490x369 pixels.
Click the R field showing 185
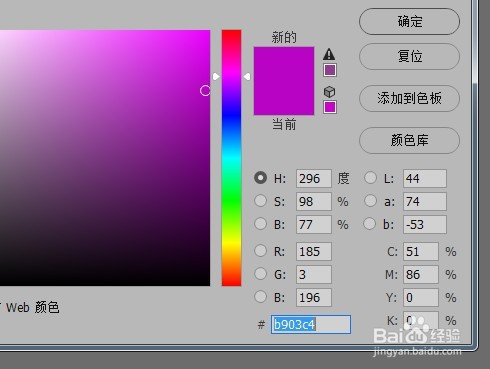pos(314,251)
